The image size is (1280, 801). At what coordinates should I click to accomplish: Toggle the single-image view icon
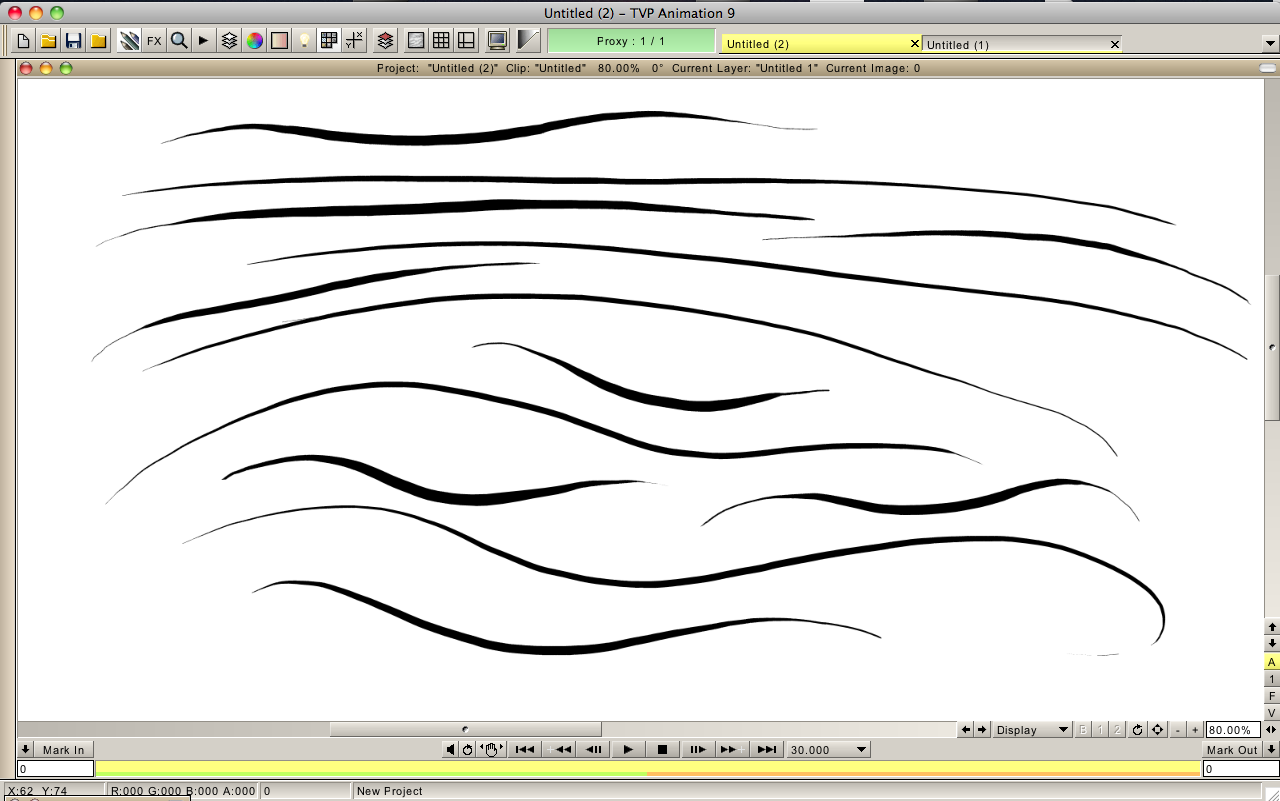pos(416,41)
